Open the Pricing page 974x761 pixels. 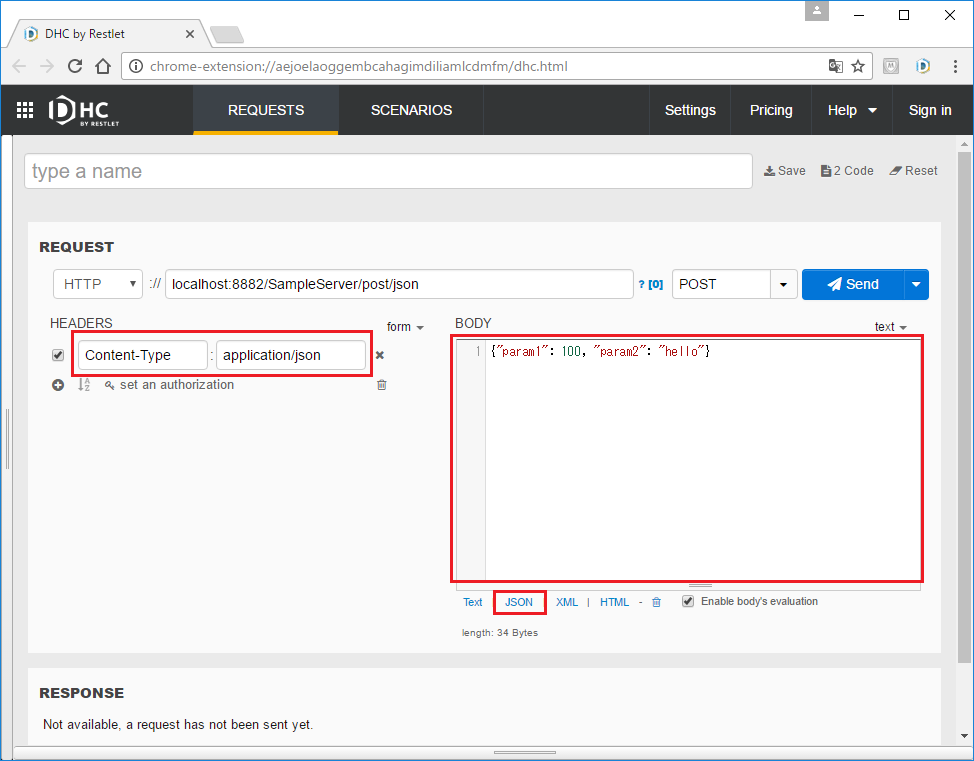click(771, 110)
